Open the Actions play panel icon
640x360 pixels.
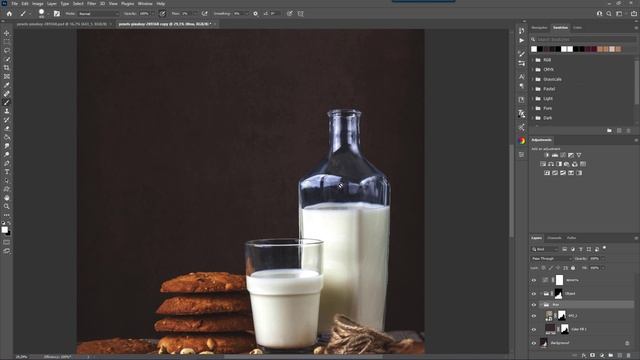coord(522,40)
